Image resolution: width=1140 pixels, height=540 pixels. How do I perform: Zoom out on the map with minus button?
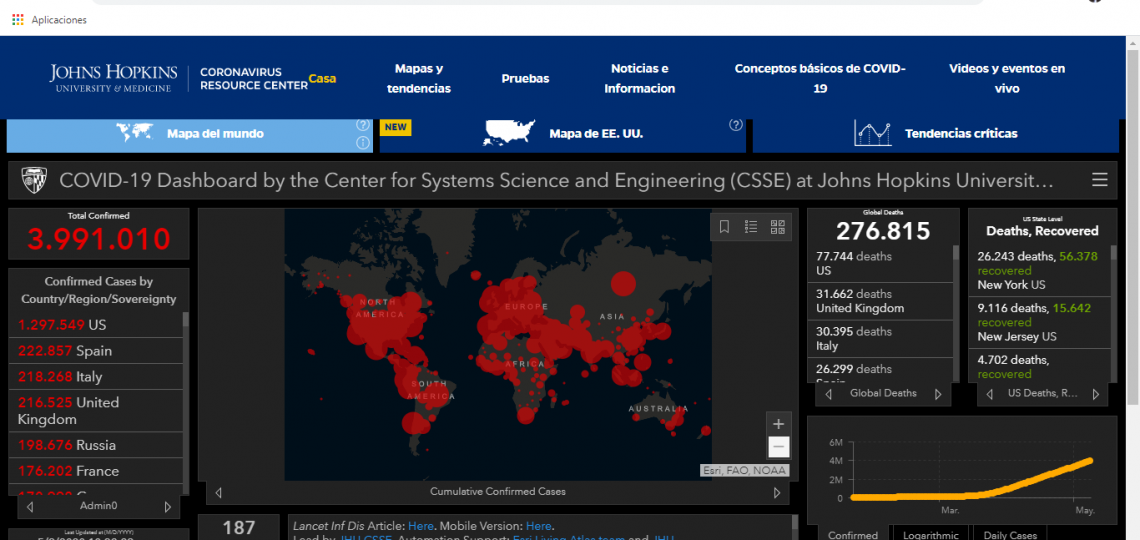(x=778, y=446)
